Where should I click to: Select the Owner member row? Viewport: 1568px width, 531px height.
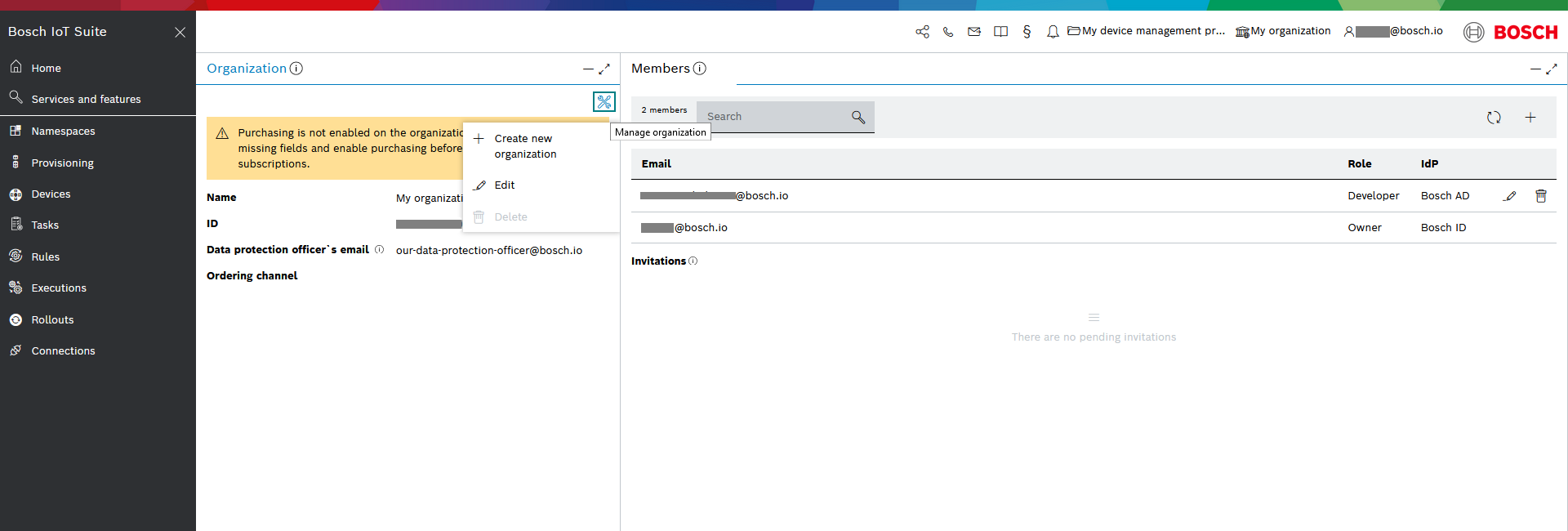coord(1094,228)
